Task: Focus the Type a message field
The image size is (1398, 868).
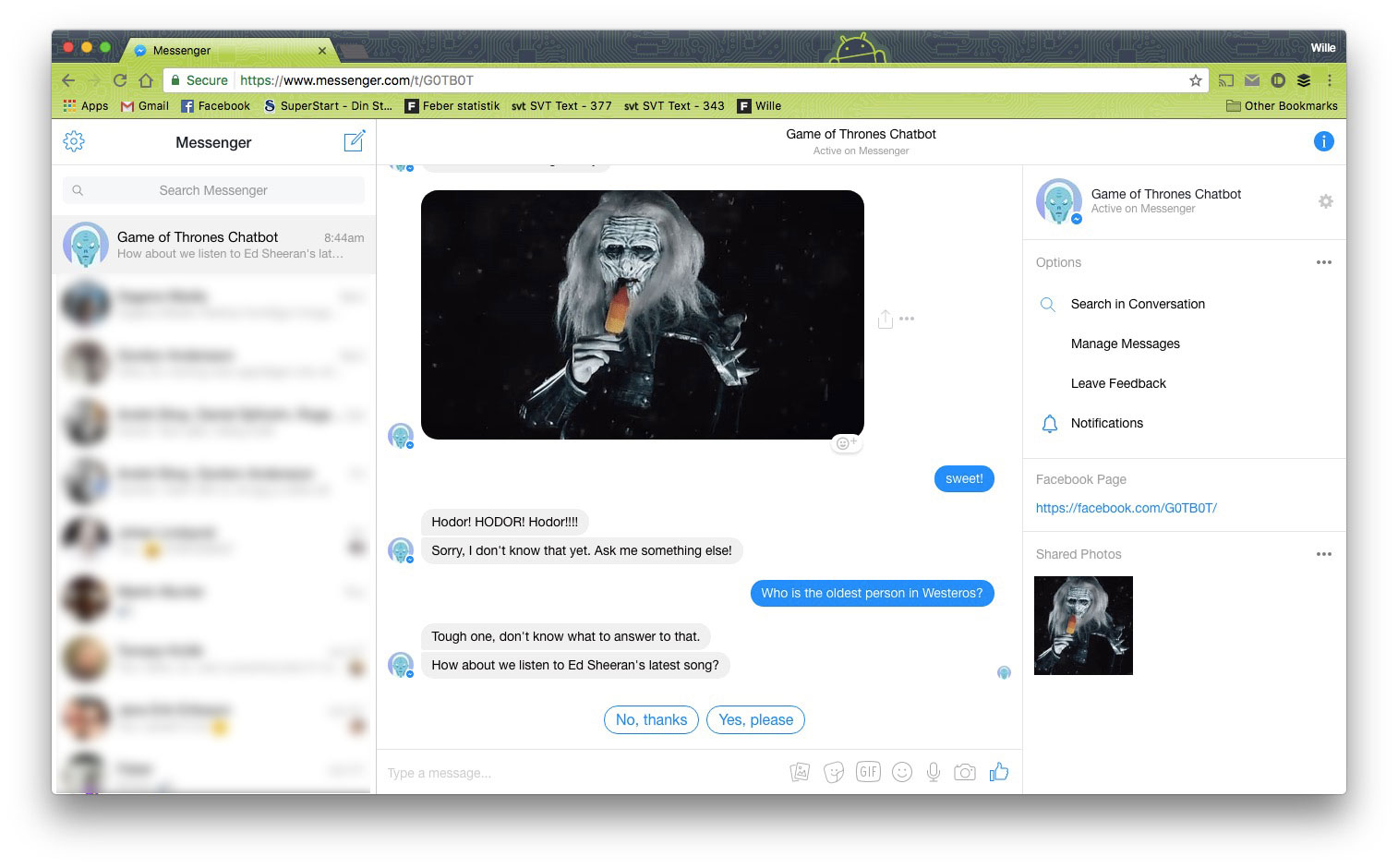Action: 582,773
